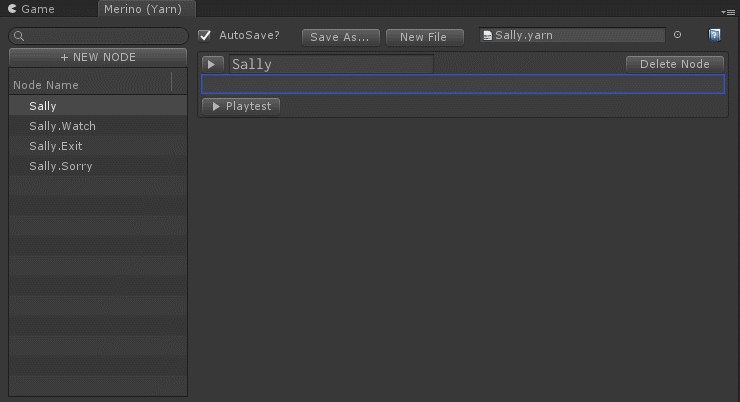740x402 pixels.
Task: Click the New File button
Action: [423, 37]
